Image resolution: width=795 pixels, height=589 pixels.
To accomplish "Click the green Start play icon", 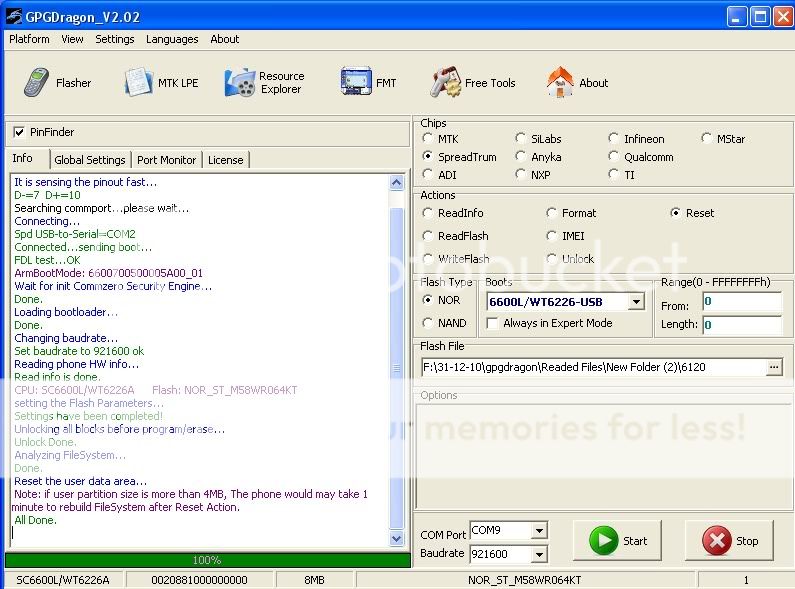I will point(603,540).
